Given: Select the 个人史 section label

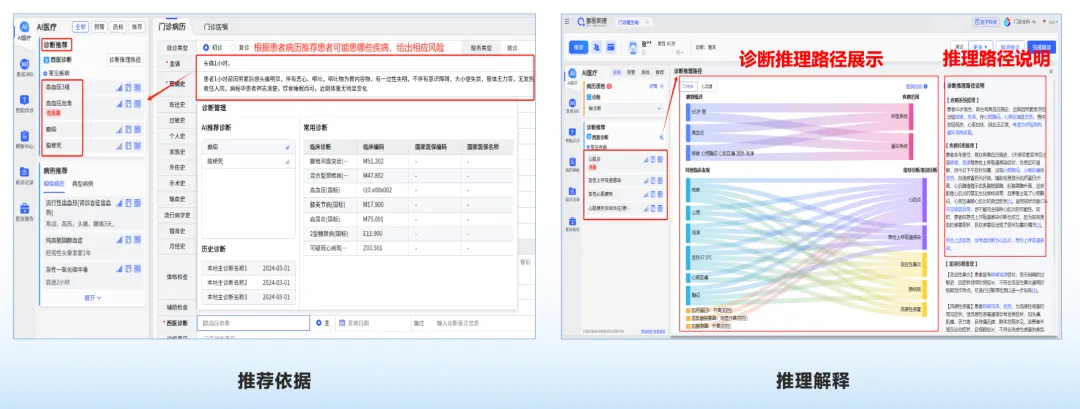Looking at the screenshot, I should pyautogui.click(x=177, y=136).
